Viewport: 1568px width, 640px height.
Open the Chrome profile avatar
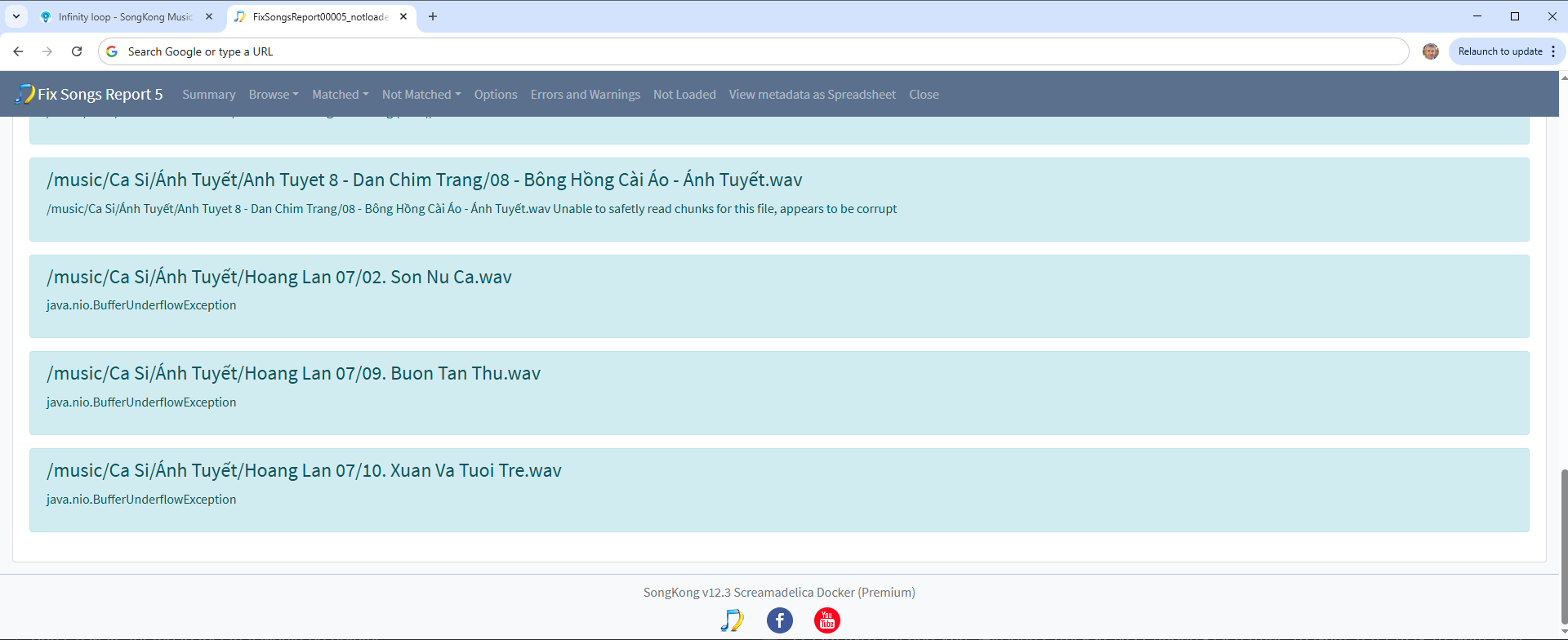1430,51
